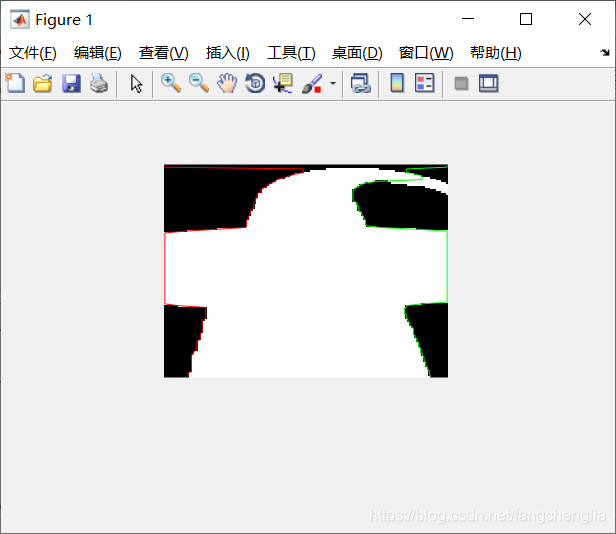Viewport: 616px width, 534px height.
Task: Minimize the Figure 1 window
Action: 468,19
